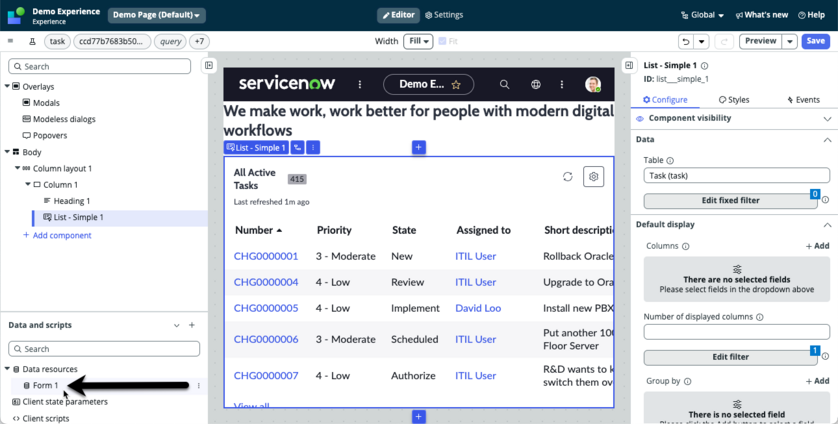
Task: Toggle the Fit checkbox
Action: [x=442, y=41]
